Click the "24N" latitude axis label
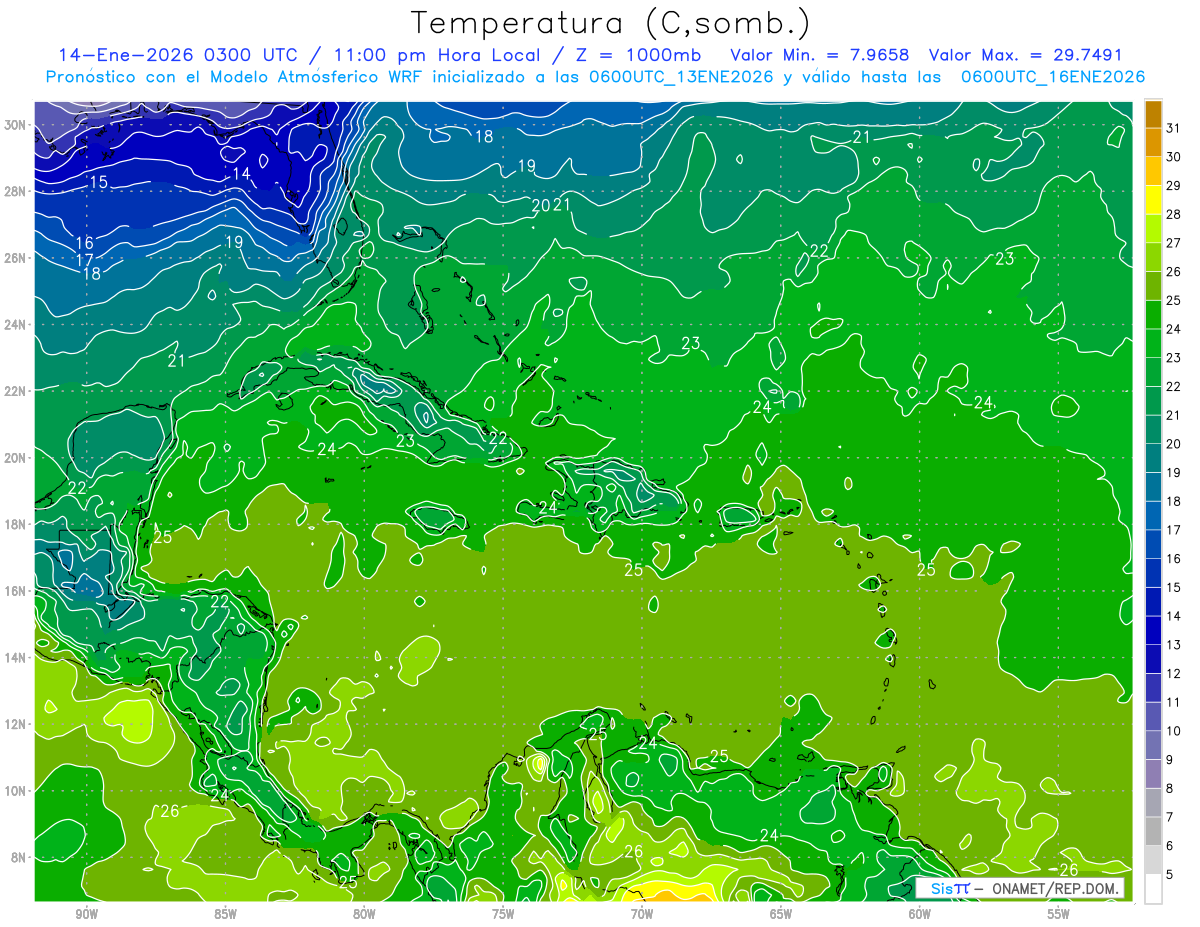1200x927 pixels. pyautogui.click(x=17, y=324)
